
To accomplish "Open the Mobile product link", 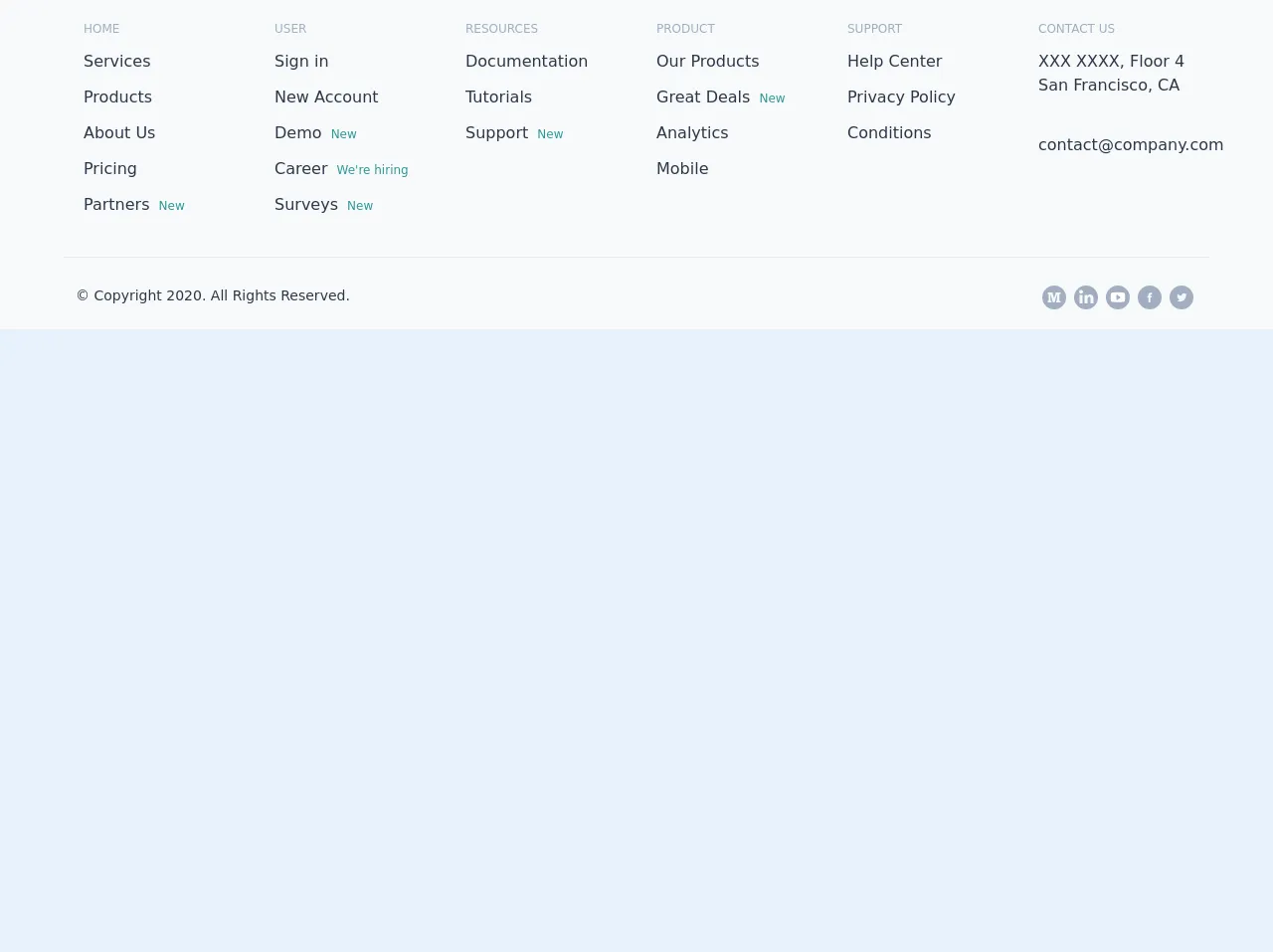I will point(682,169).
